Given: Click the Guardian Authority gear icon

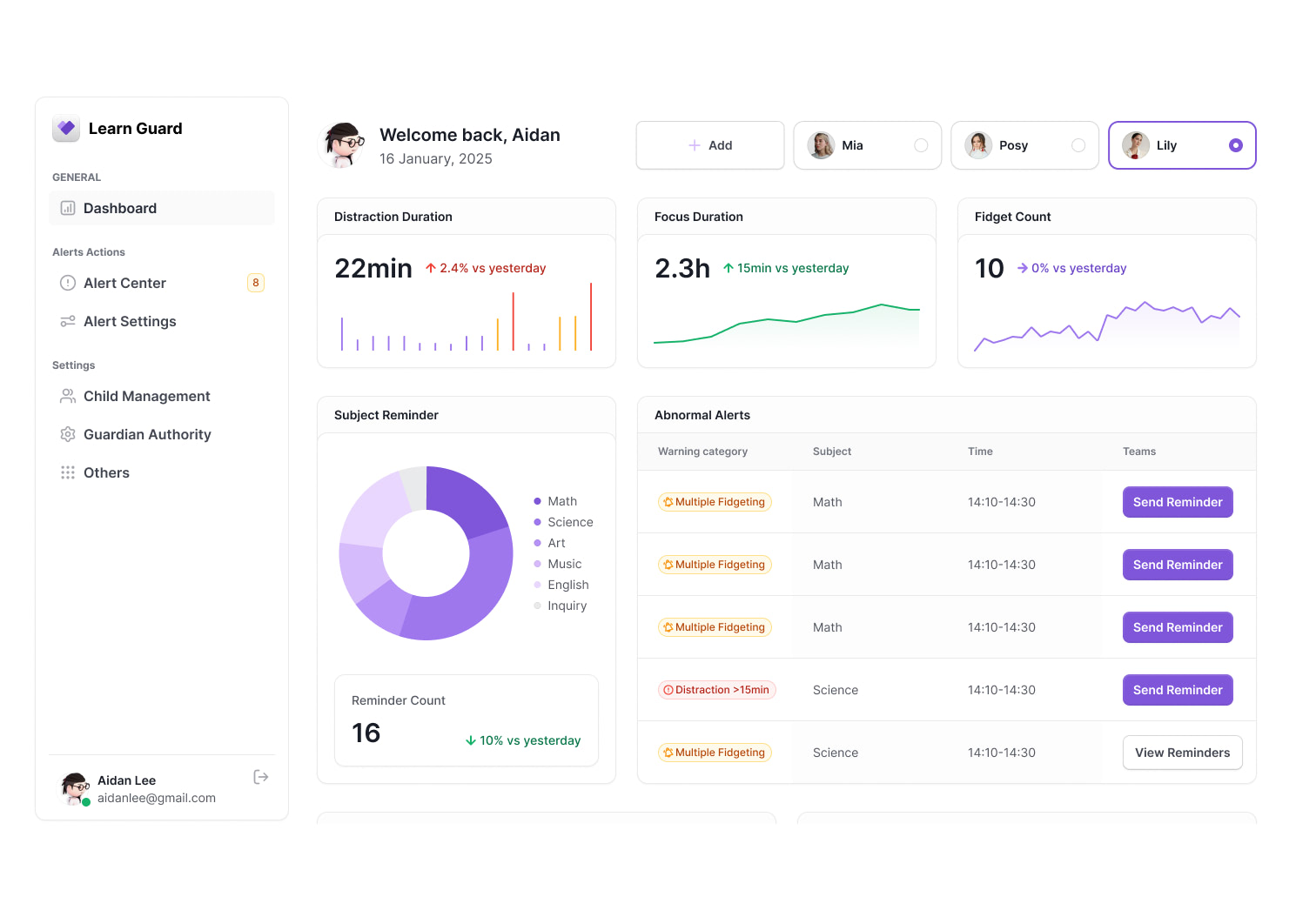Looking at the screenshot, I should coord(68,434).
